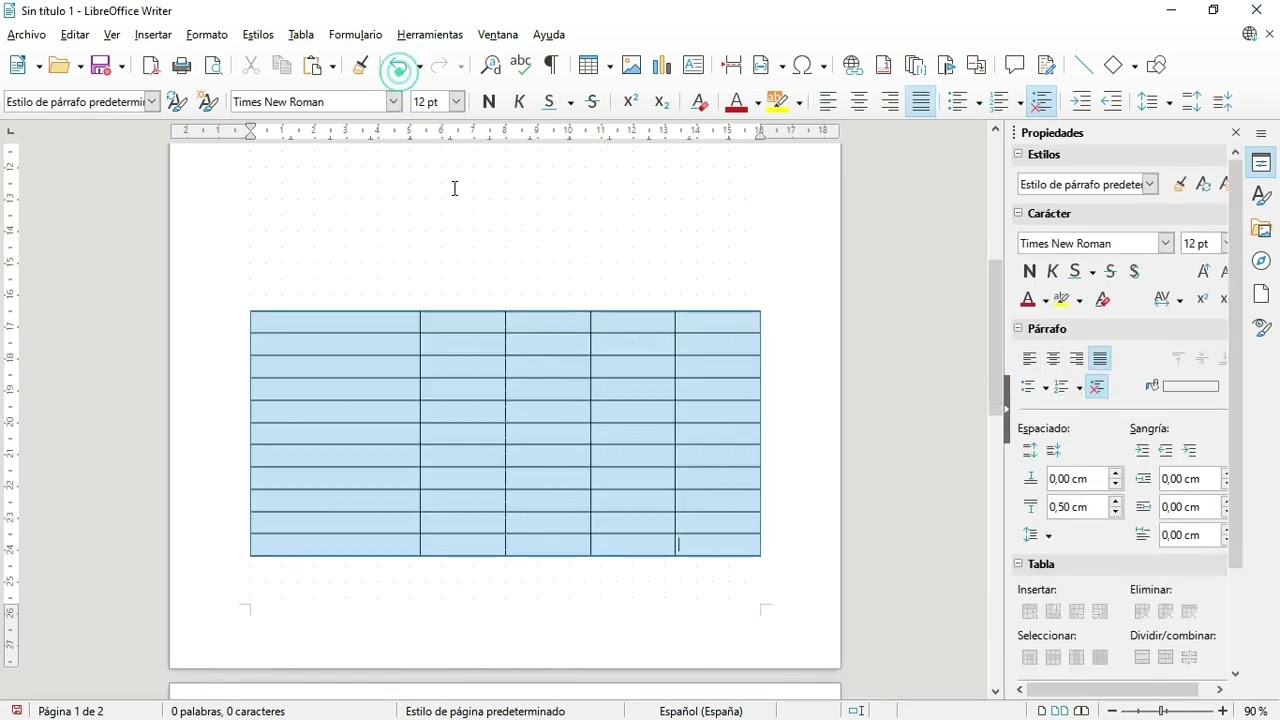This screenshot has height=720, width=1280.
Task: Open line spacing dropdown in toolbar
Action: [x=1168, y=102]
